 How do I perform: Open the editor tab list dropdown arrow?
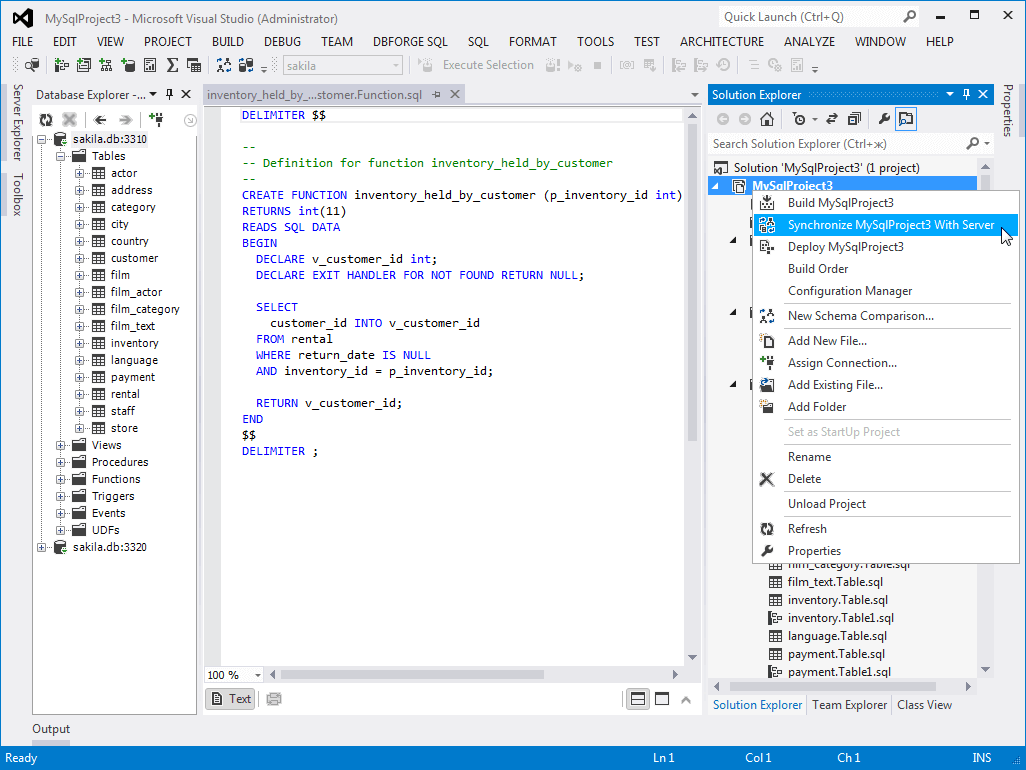point(695,95)
